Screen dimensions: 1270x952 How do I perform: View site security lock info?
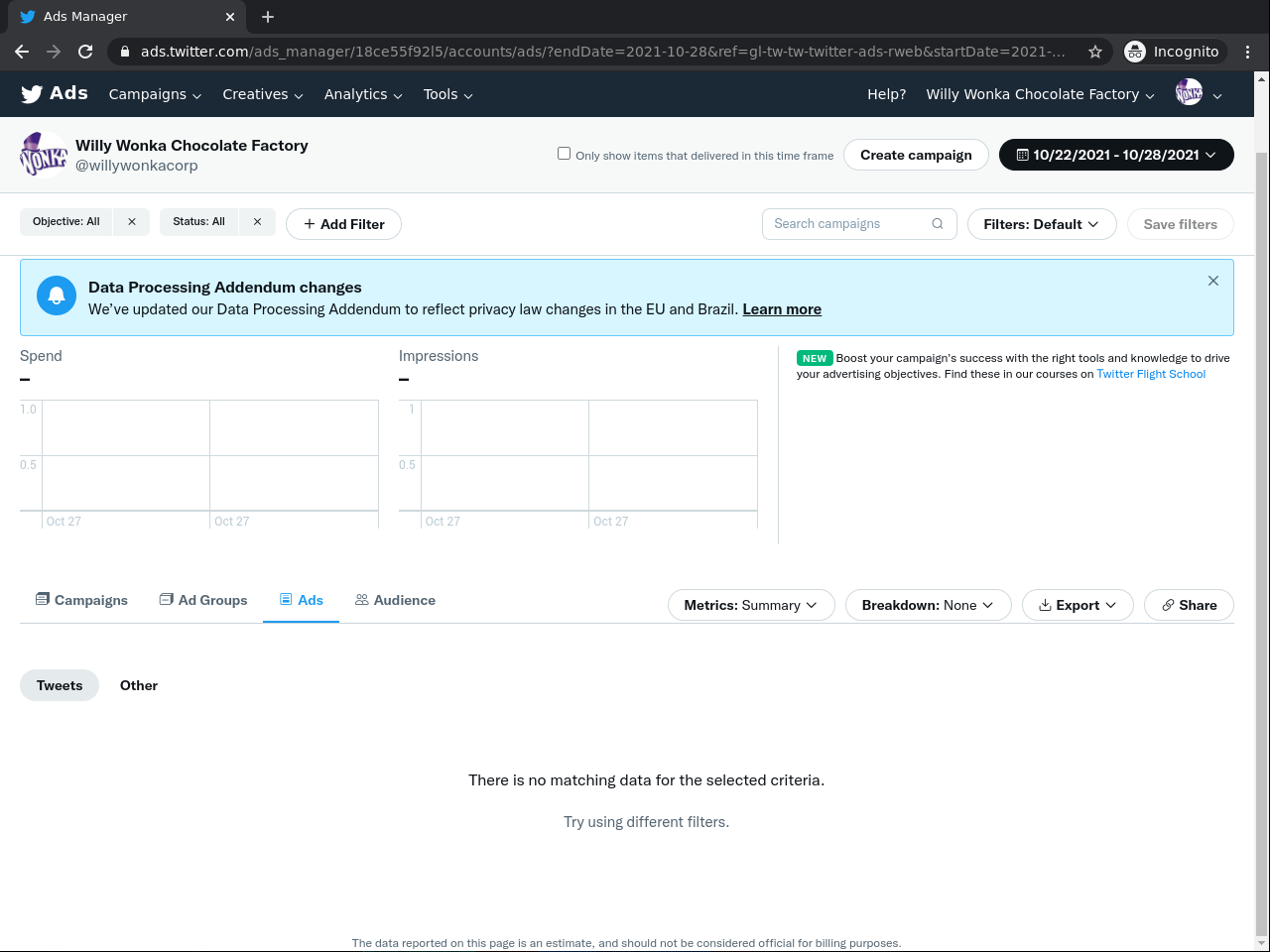[124, 52]
